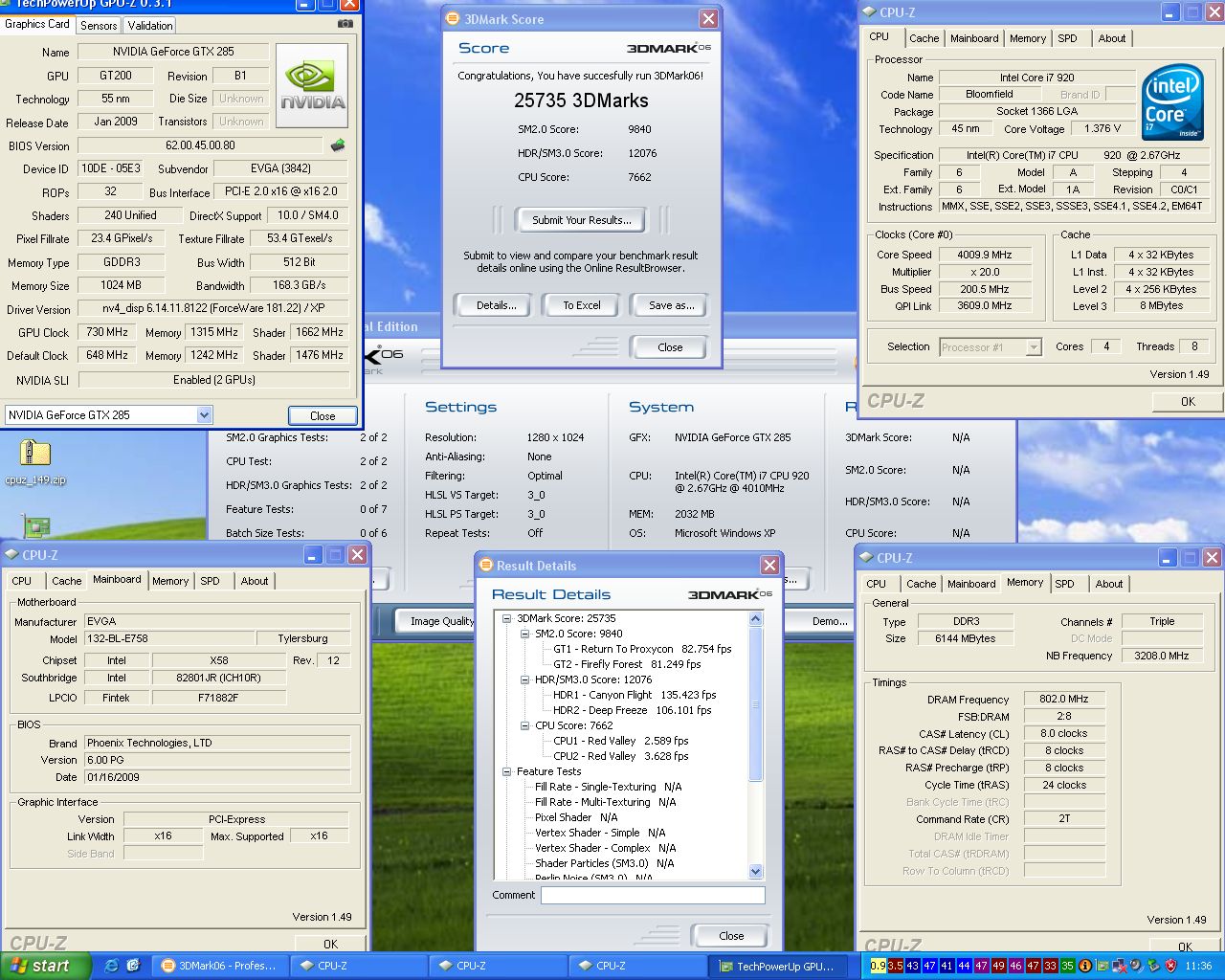Click the Core Speed value 4009.9 MHz
The width and height of the screenshot is (1225, 980).
985,255
